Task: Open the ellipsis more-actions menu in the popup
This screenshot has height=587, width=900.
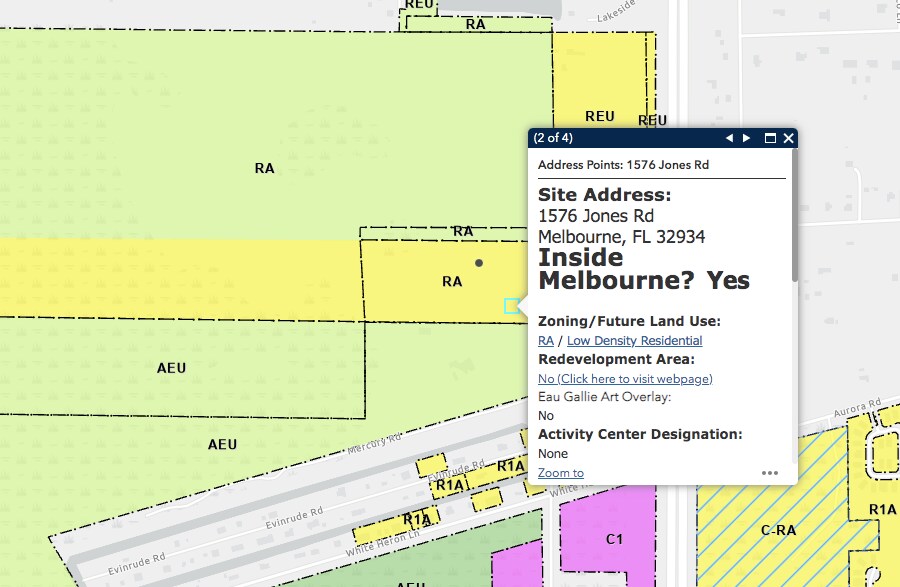Action: pyautogui.click(x=769, y=472)
